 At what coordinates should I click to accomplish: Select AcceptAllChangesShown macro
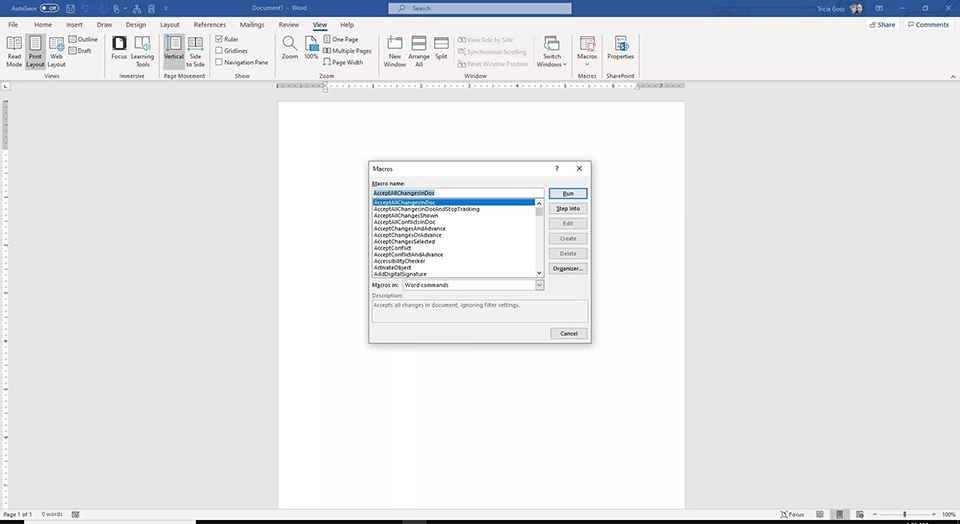tap(406, 215)
